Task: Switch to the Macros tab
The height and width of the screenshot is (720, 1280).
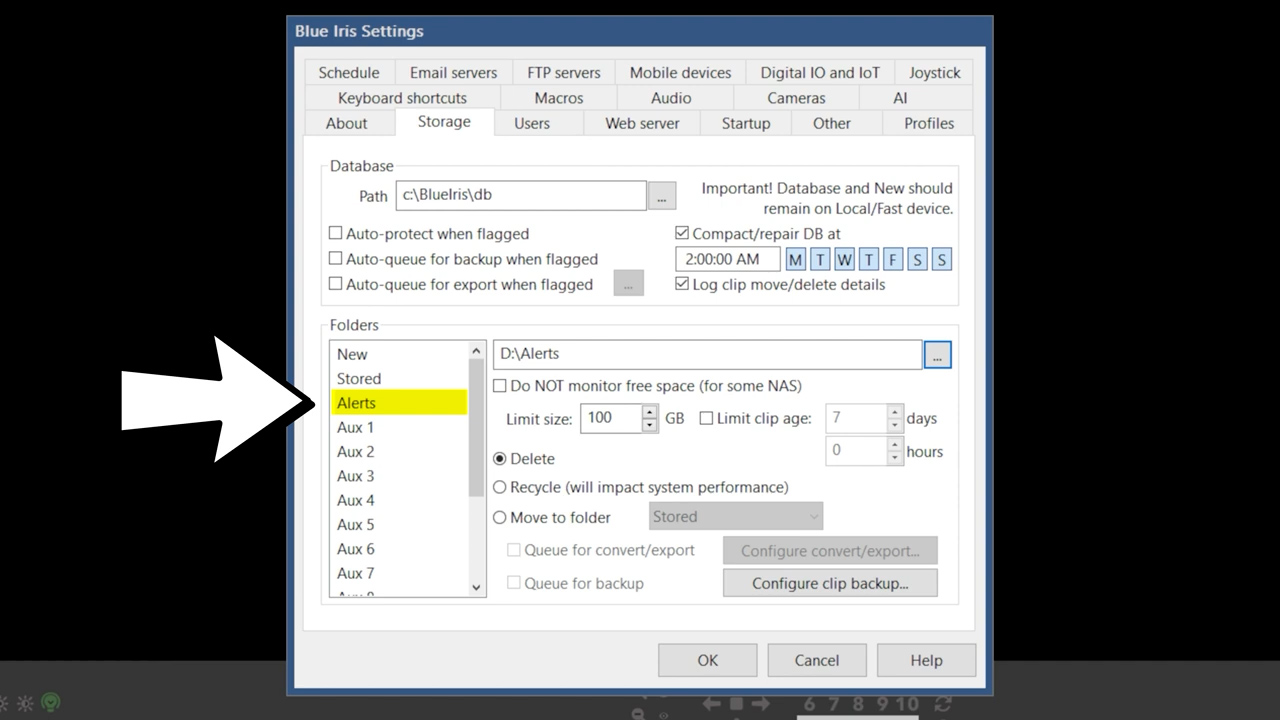Action: tap(558, 98)
